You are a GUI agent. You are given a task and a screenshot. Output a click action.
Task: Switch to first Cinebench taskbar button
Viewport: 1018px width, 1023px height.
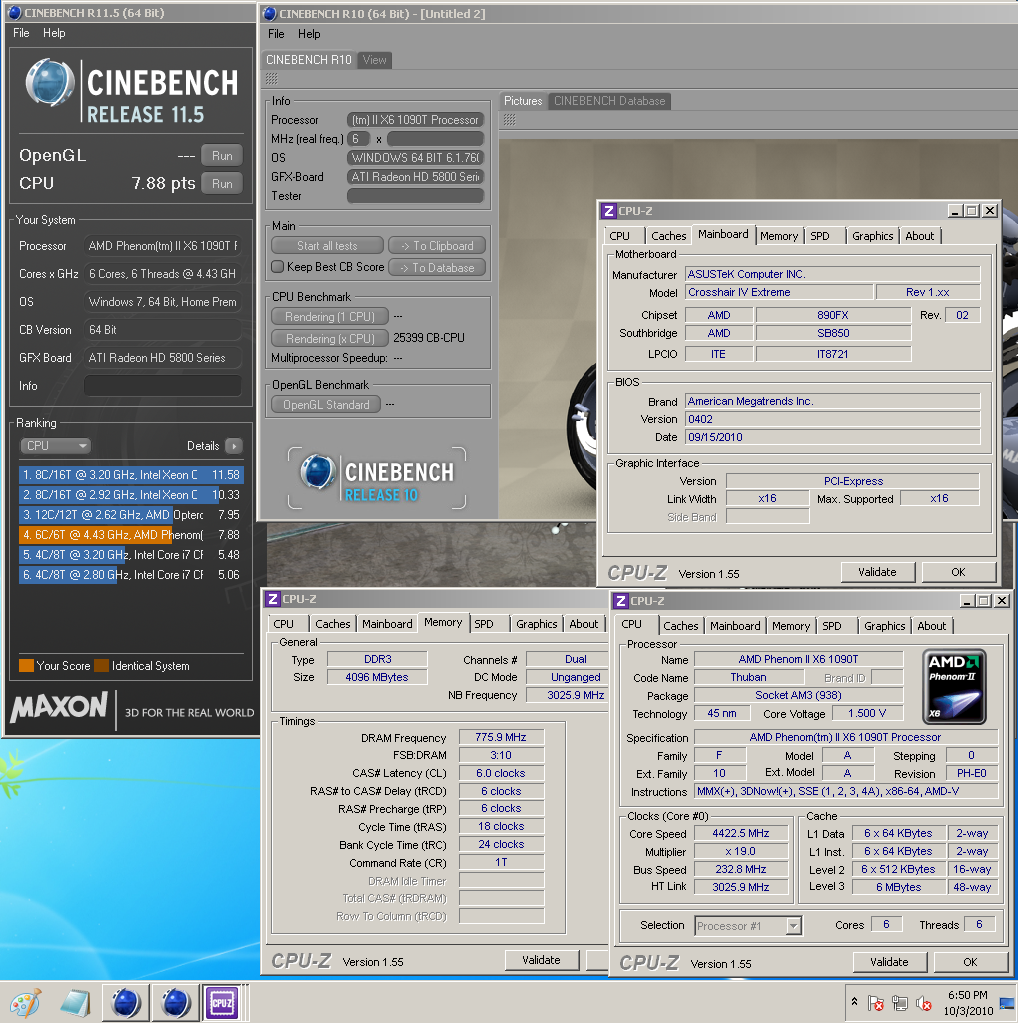click(126, 1003)
